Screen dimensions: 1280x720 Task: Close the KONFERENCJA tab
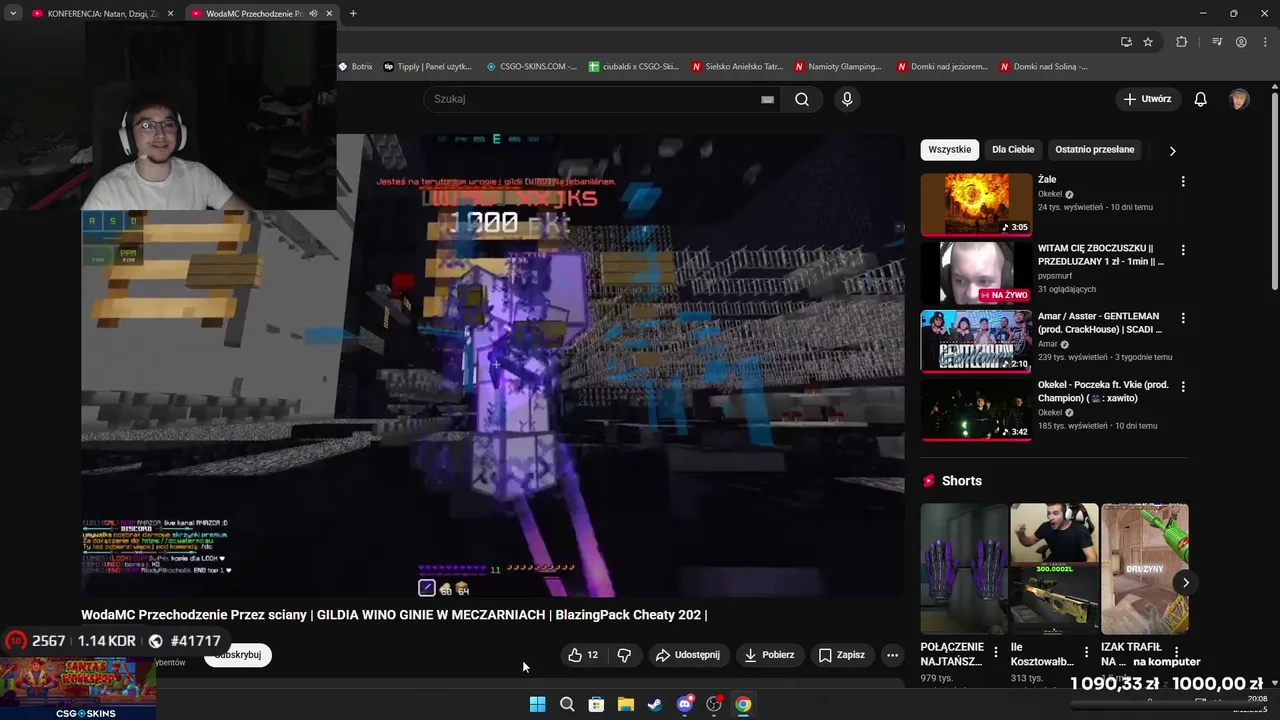point(170,13)
